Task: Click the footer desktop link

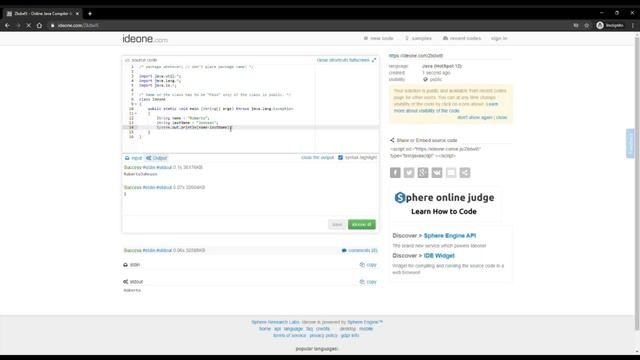Action: [x=348, y=329]
